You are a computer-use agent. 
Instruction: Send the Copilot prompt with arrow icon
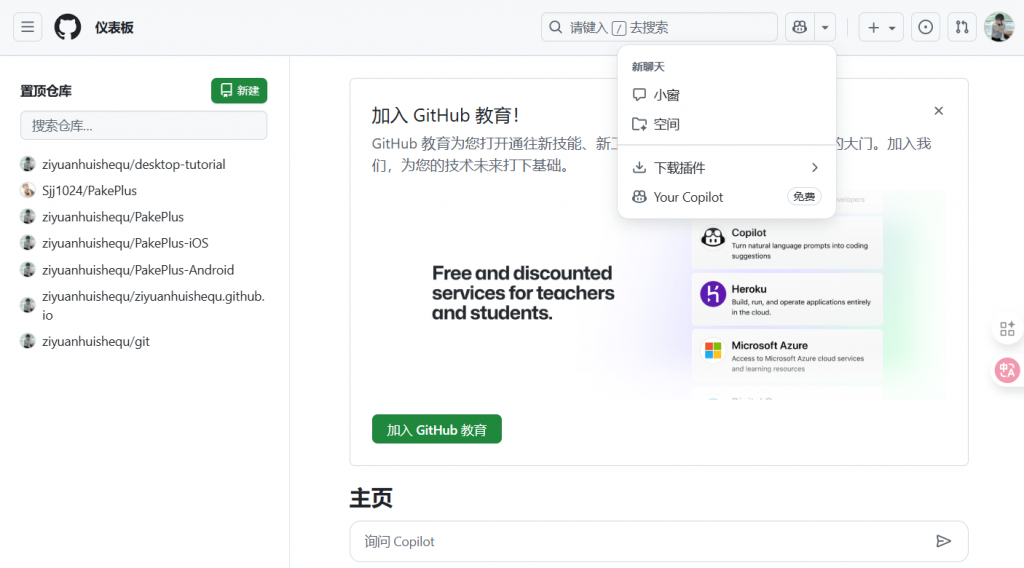tap(943, 541)
